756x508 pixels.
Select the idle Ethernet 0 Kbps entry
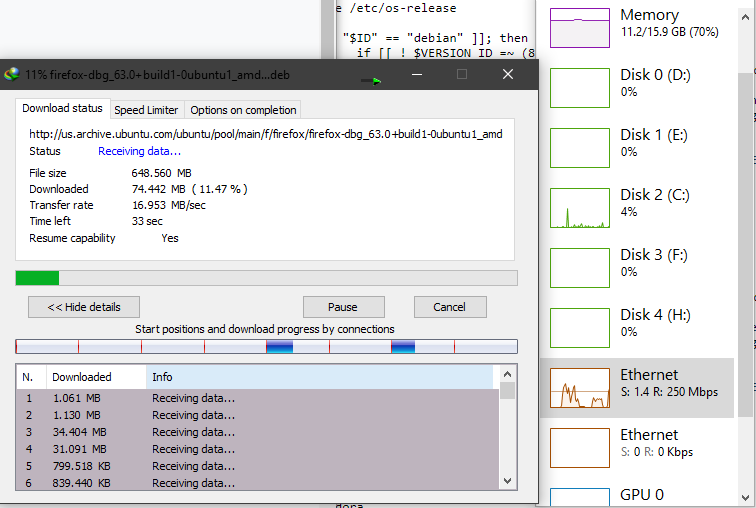point(580,447)
